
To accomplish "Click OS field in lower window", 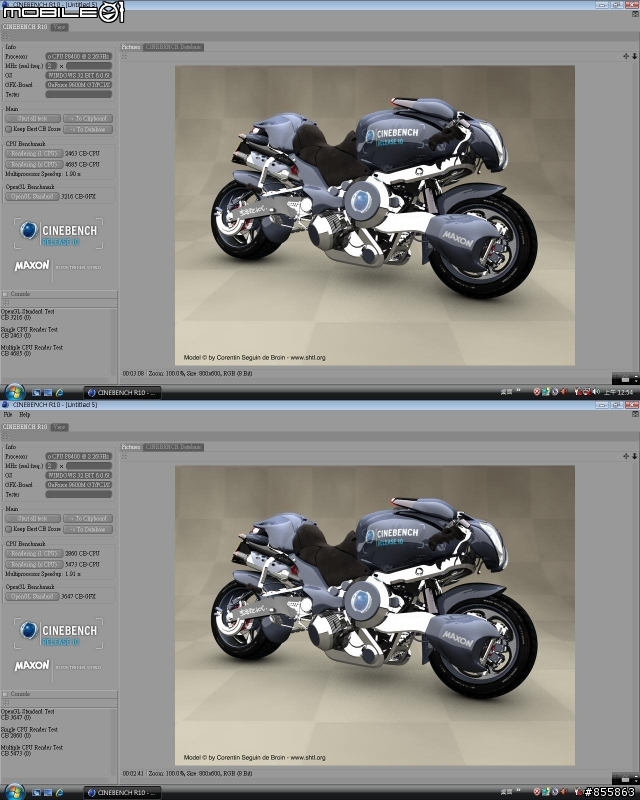I will point(79,476).
